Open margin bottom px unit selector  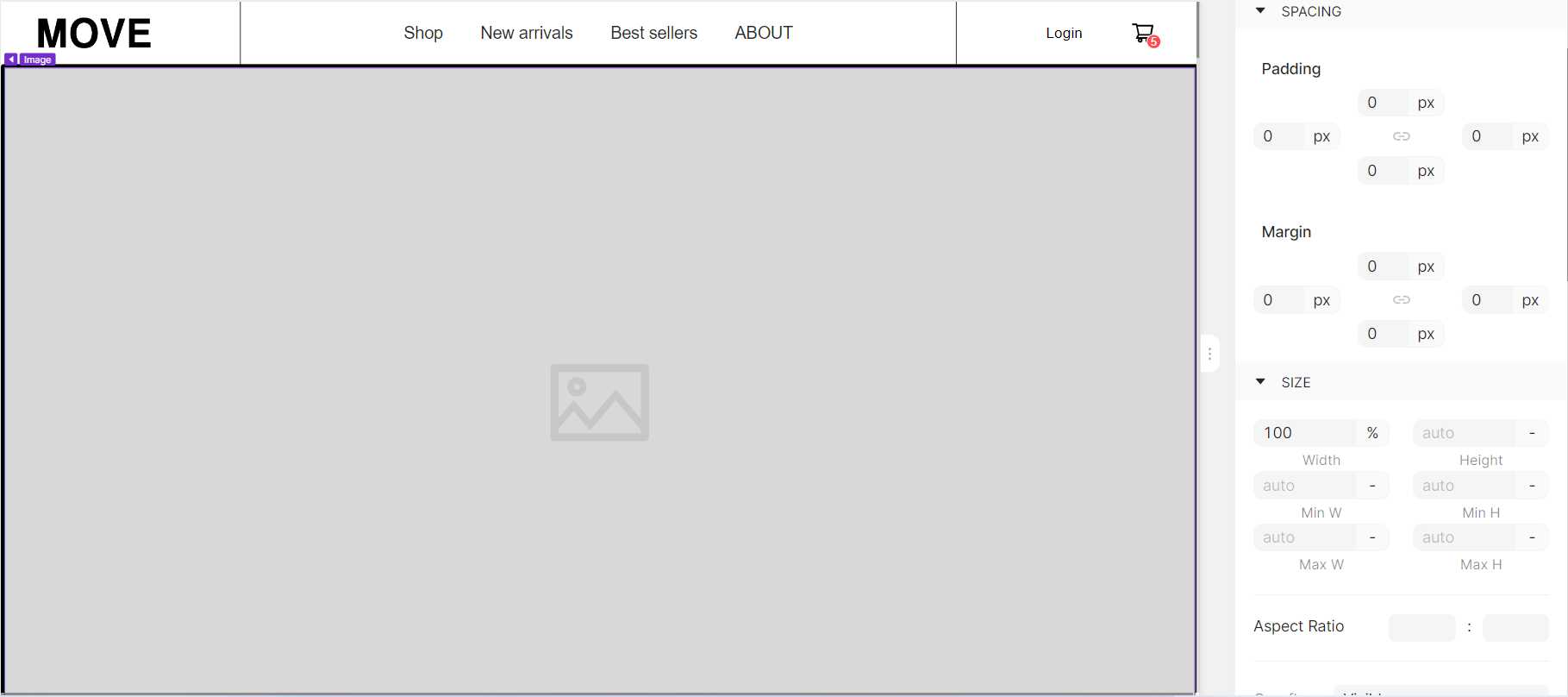point(1427,334)
